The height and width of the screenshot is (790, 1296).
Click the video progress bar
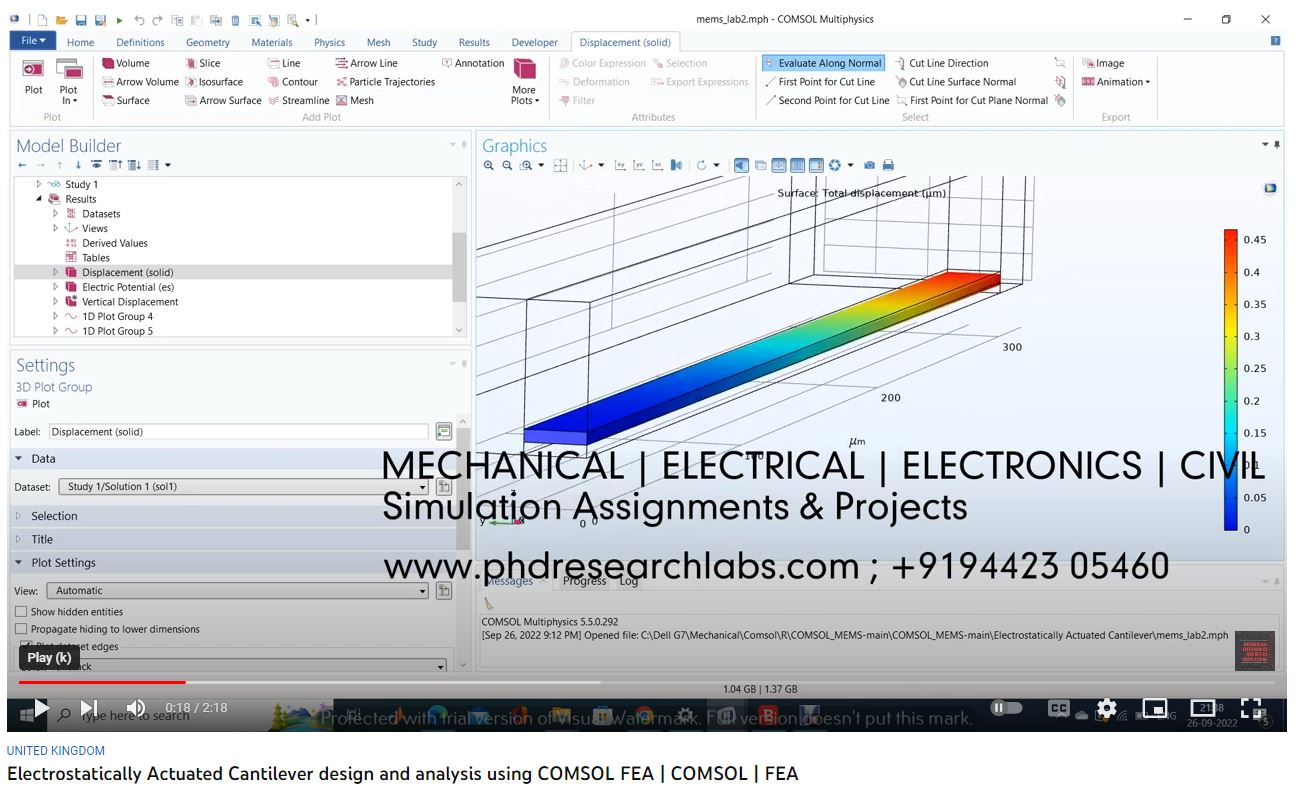pos(647,683)
